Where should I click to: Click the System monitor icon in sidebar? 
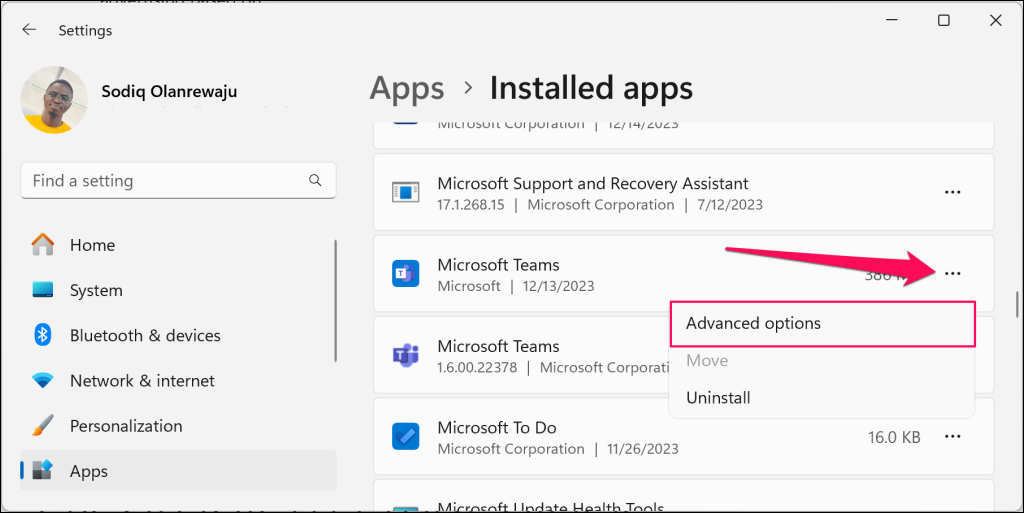tap(42, 290)
